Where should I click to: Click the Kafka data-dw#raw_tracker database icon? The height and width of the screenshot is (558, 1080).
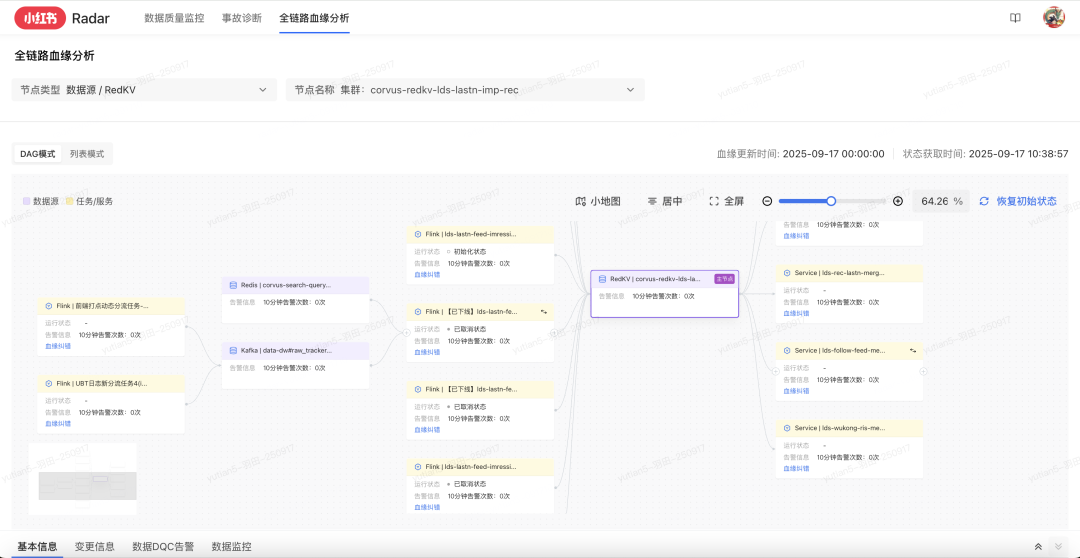click(233, 350)
